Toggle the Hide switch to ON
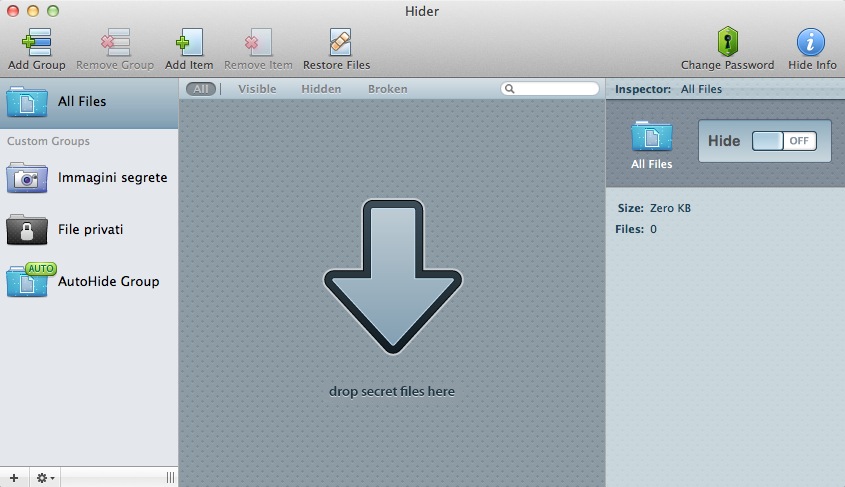845x487 pixels. (x=784, y=141)
